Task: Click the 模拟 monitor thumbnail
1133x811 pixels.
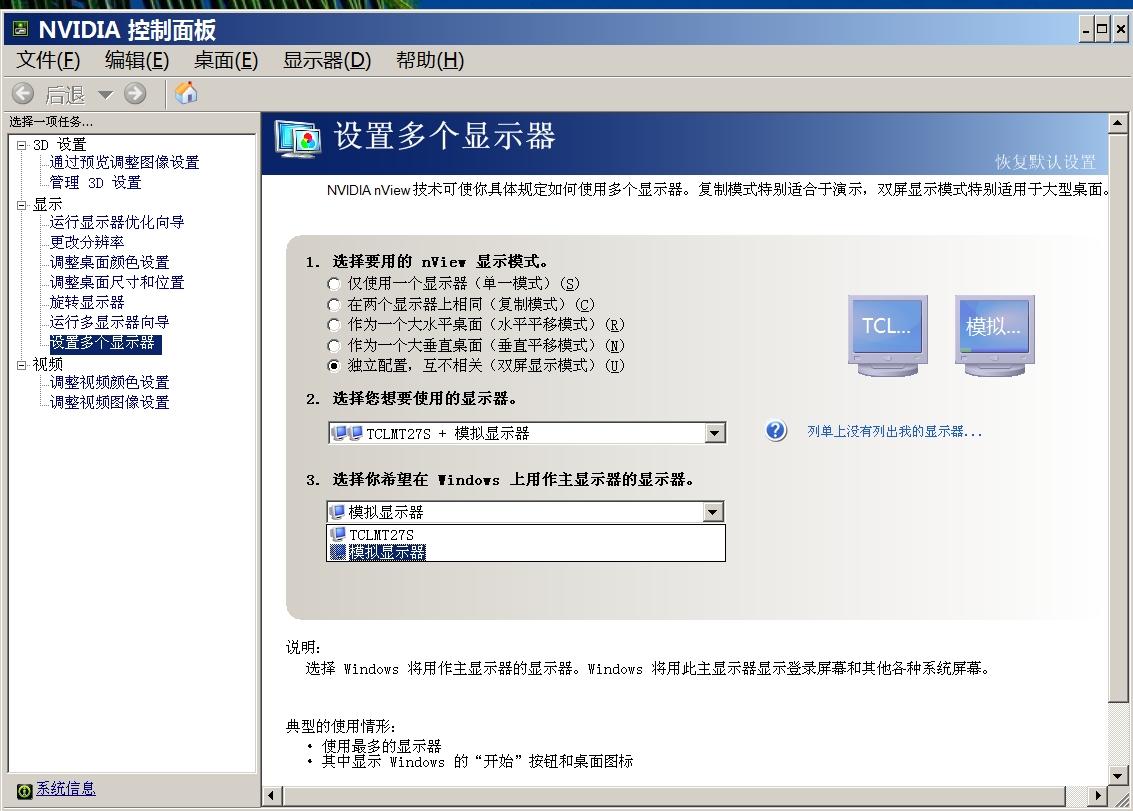Action: [x=994, y=335]
